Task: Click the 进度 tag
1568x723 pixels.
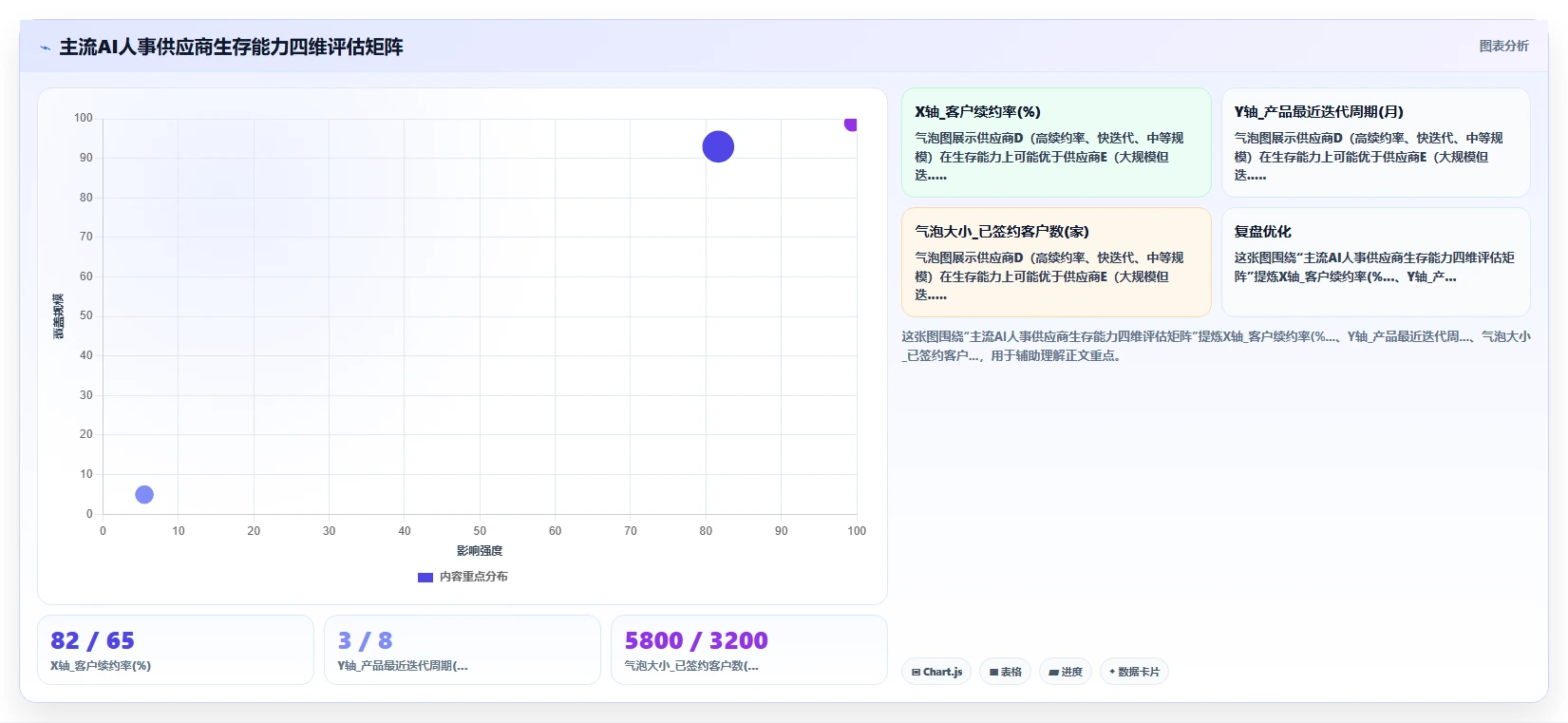Action: [x=1066, y=672]
